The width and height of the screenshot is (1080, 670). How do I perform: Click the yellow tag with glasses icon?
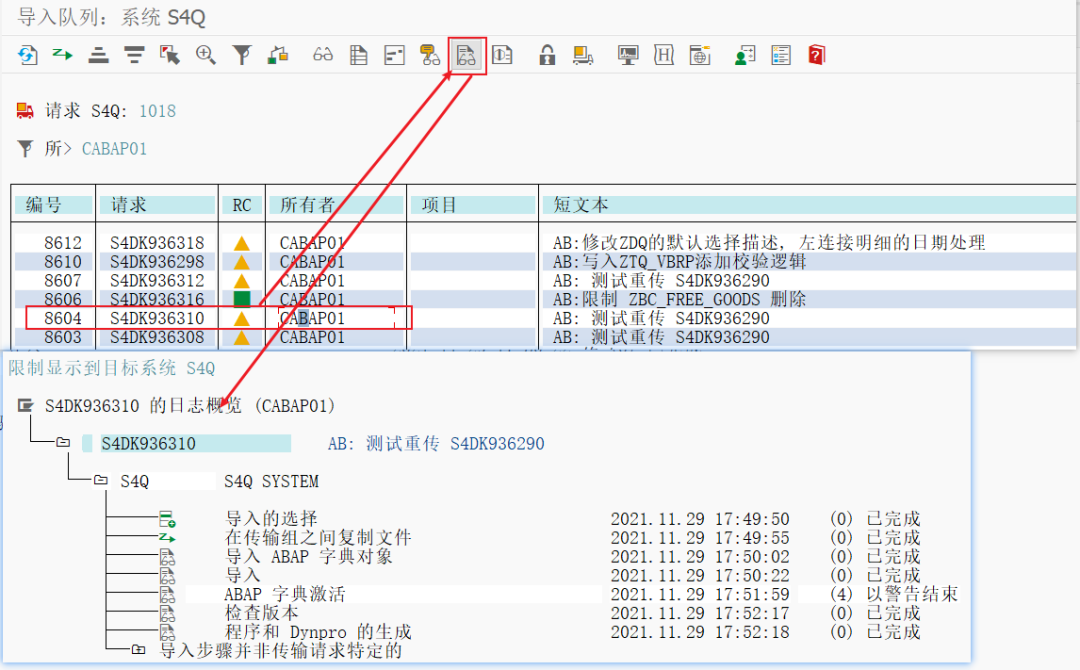(x=430, y=55)
